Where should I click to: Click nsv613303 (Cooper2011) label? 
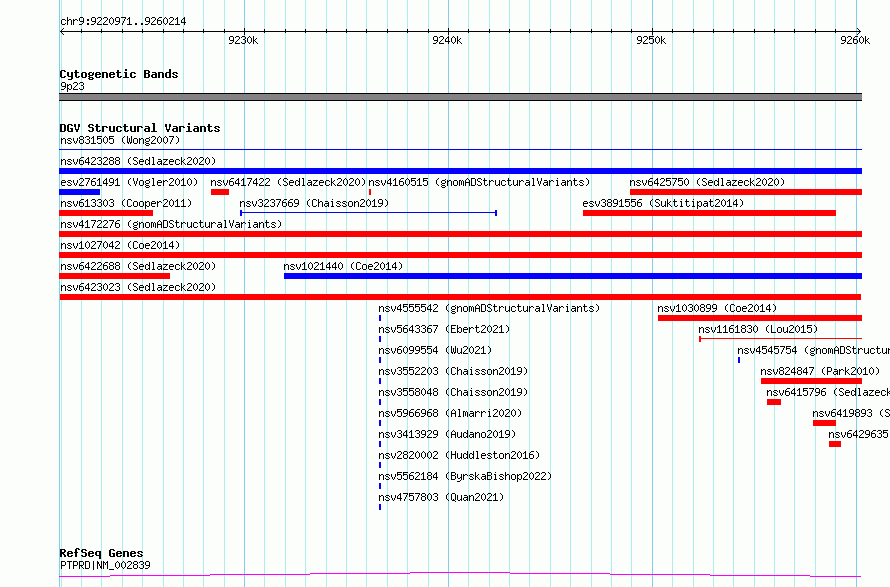click(126, 203)
